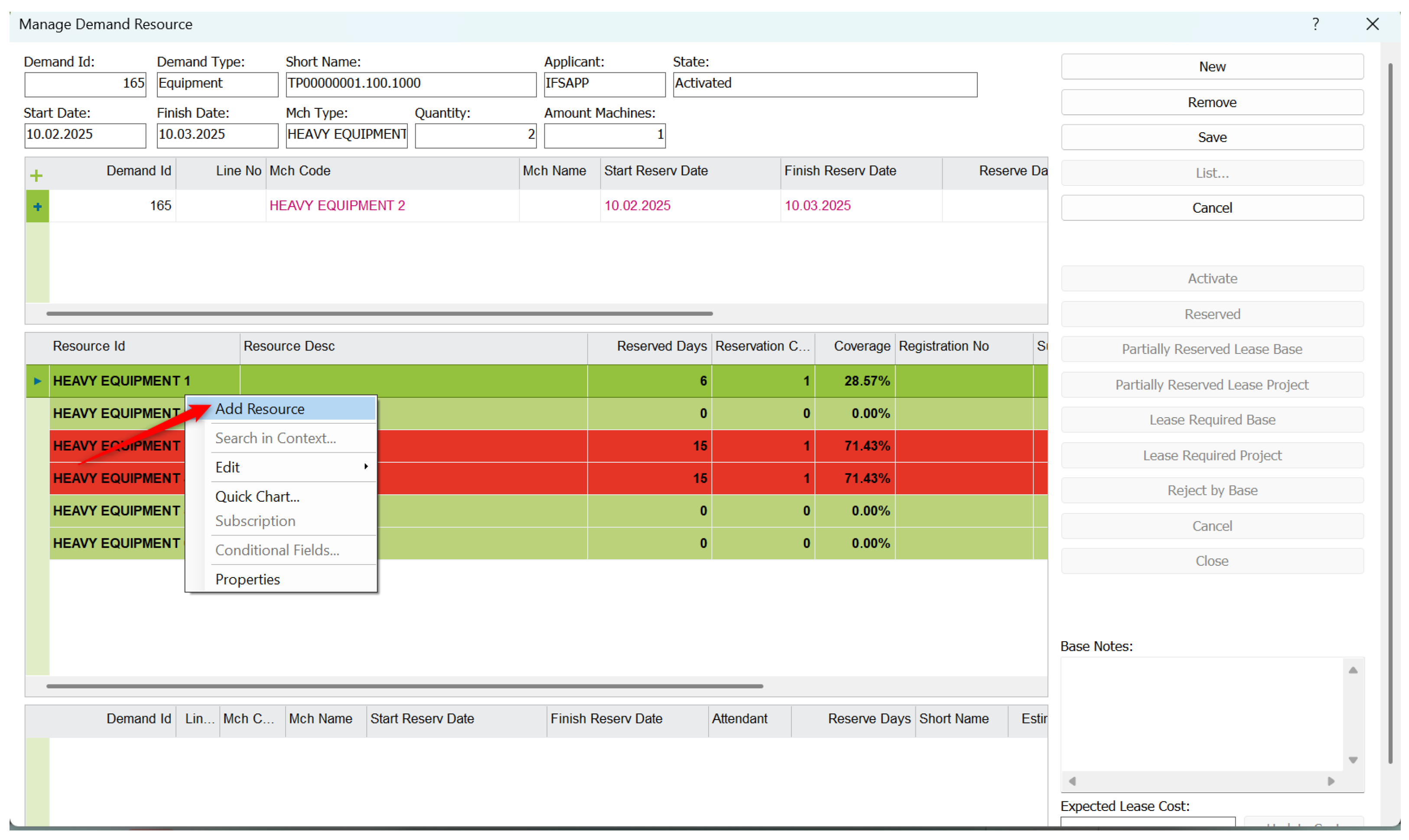Click the demand grid horizontal scrollbar
The image size is (1409, 840).
pyautogui.click(x=379, y=314)
